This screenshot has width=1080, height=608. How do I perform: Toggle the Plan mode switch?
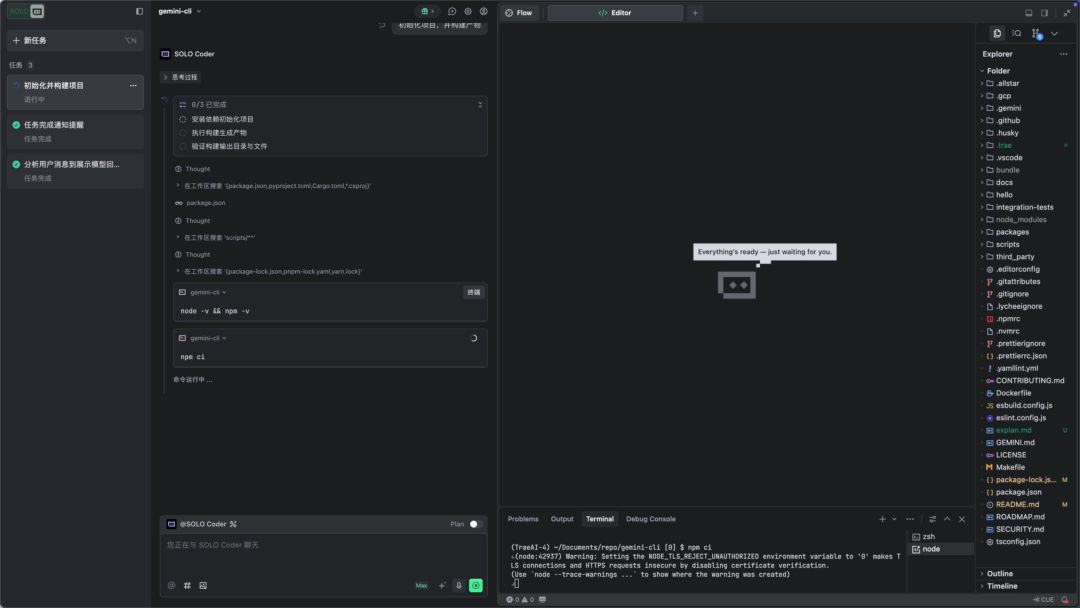coord(475,524)
